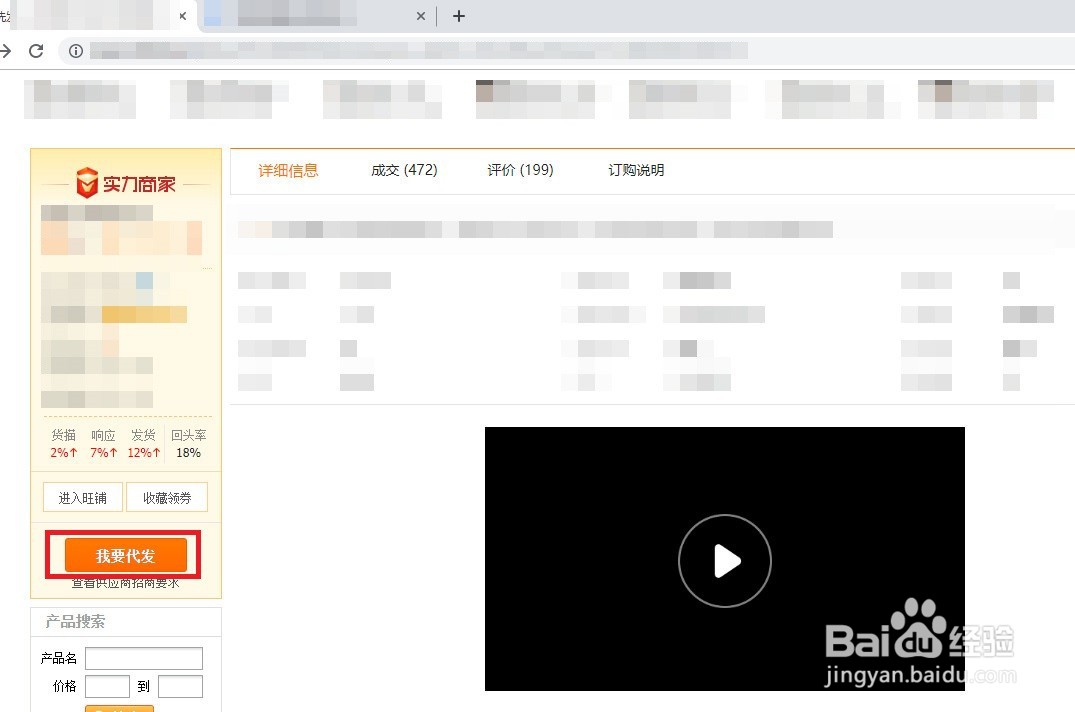Close the second browser tab
1075x712 pixels.
421,16
